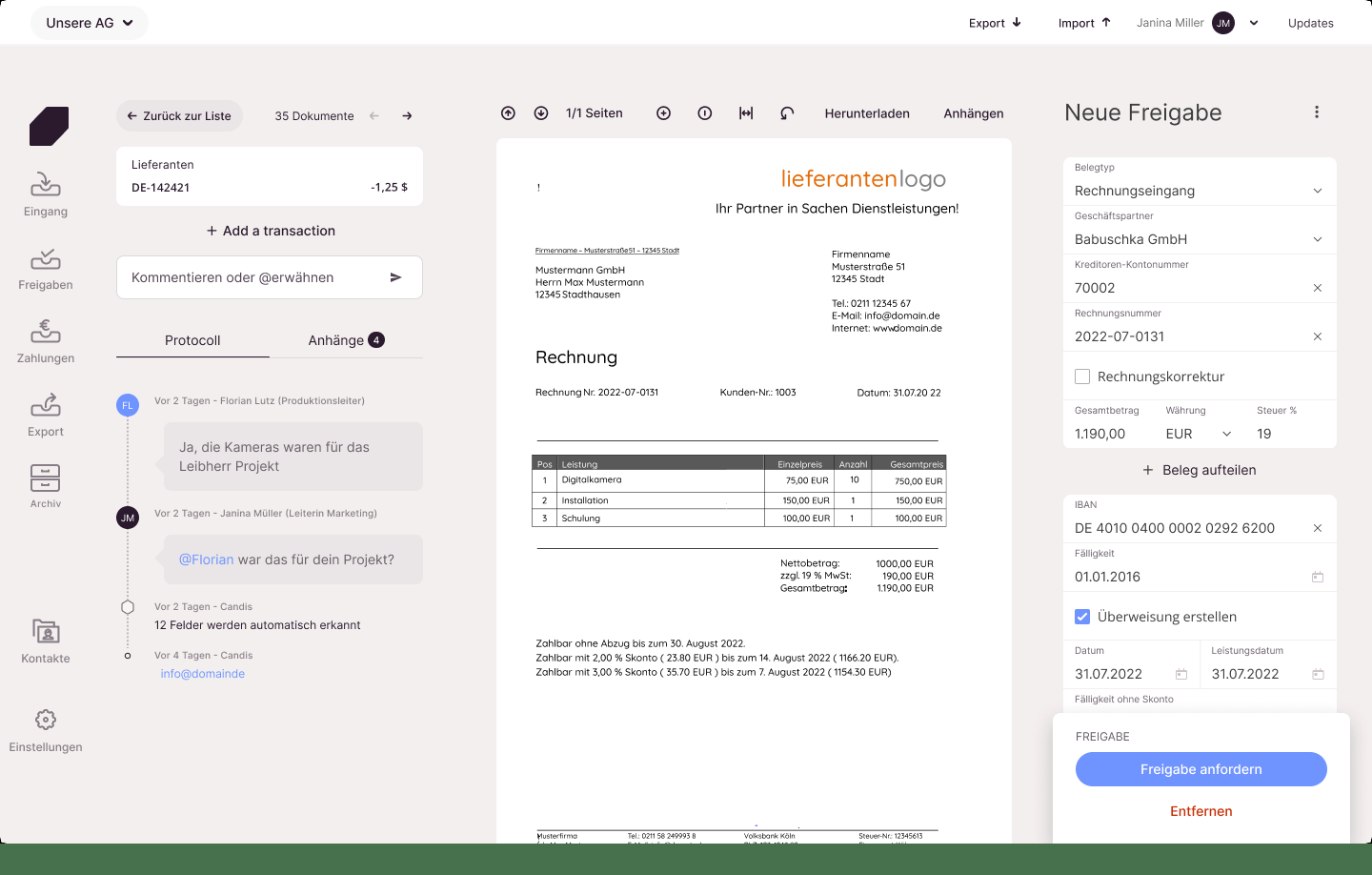Open three-dot menu beside Neue Freigabe

click(x=1317, y=112)
